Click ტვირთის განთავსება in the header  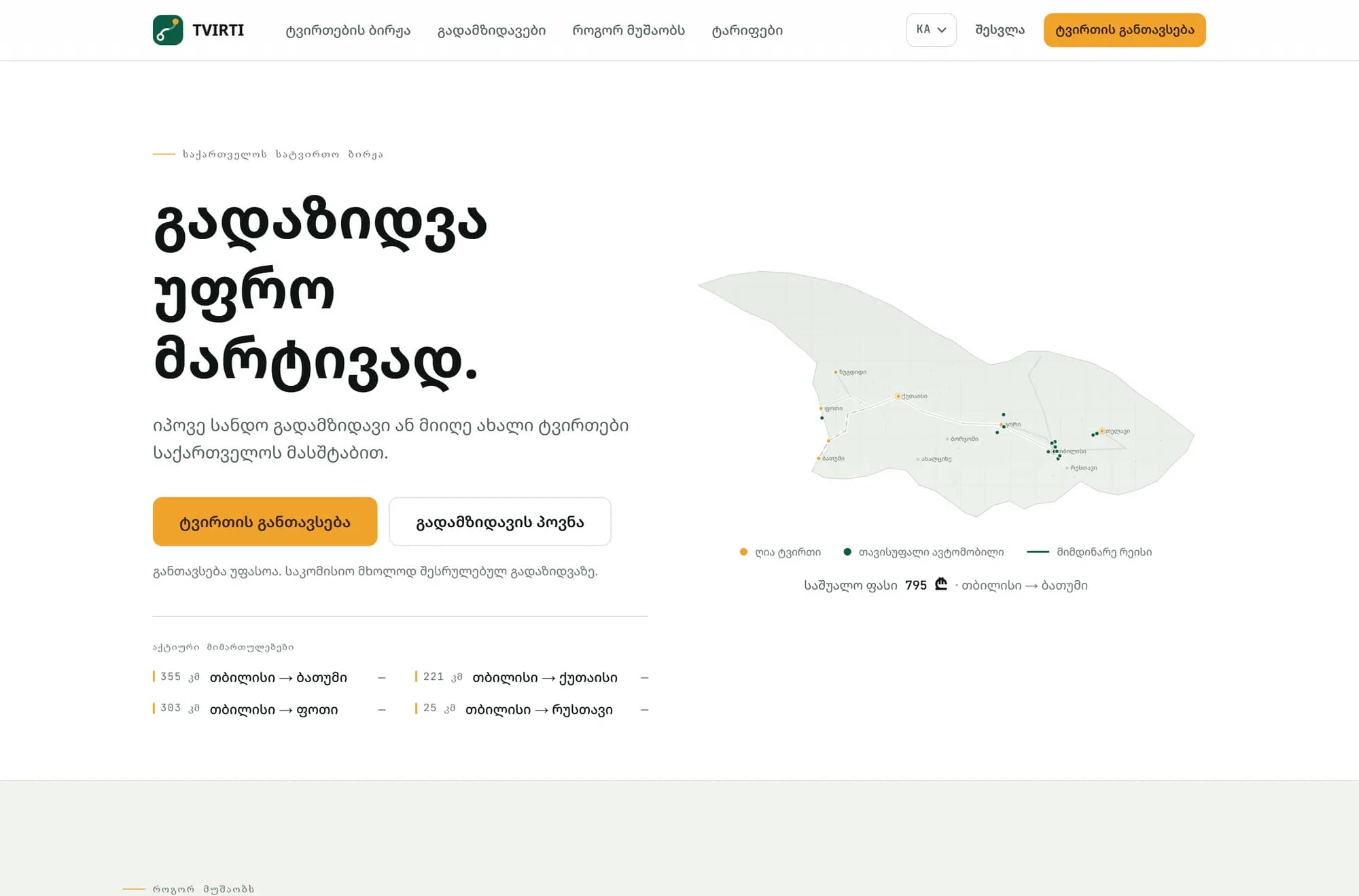click(1125, 30)
